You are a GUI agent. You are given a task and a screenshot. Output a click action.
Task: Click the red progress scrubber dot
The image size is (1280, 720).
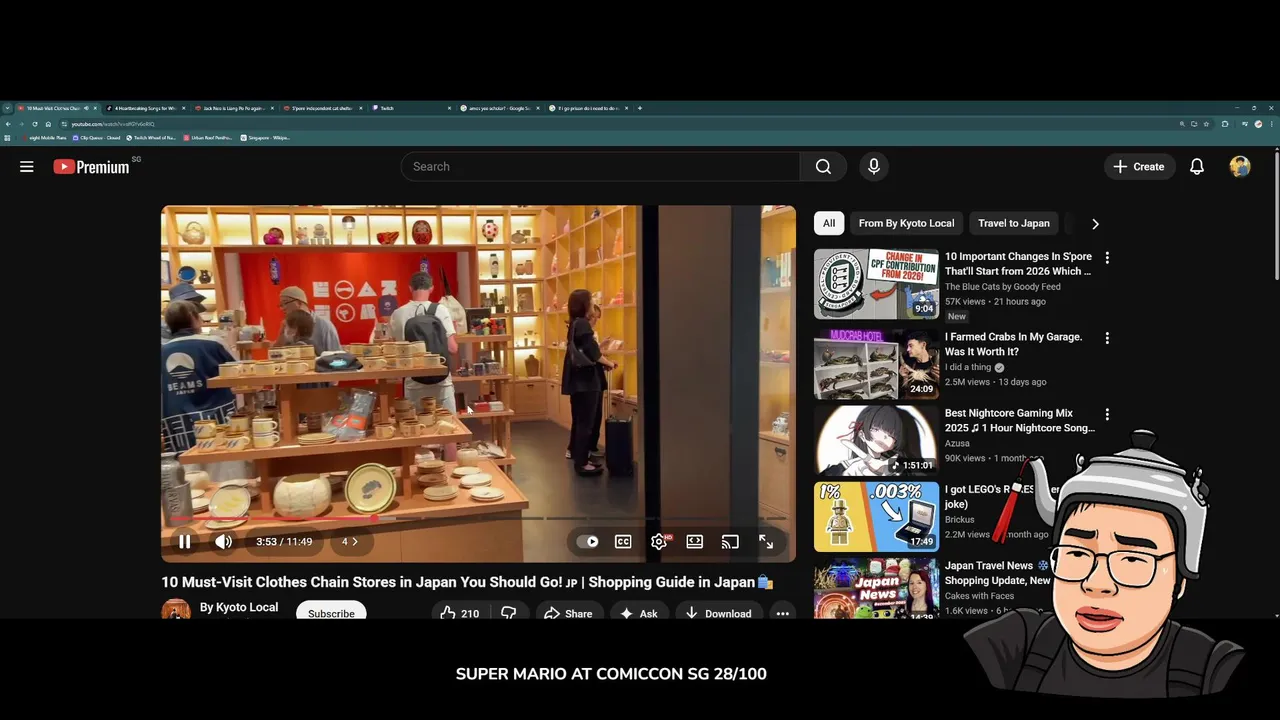(375, 519)
